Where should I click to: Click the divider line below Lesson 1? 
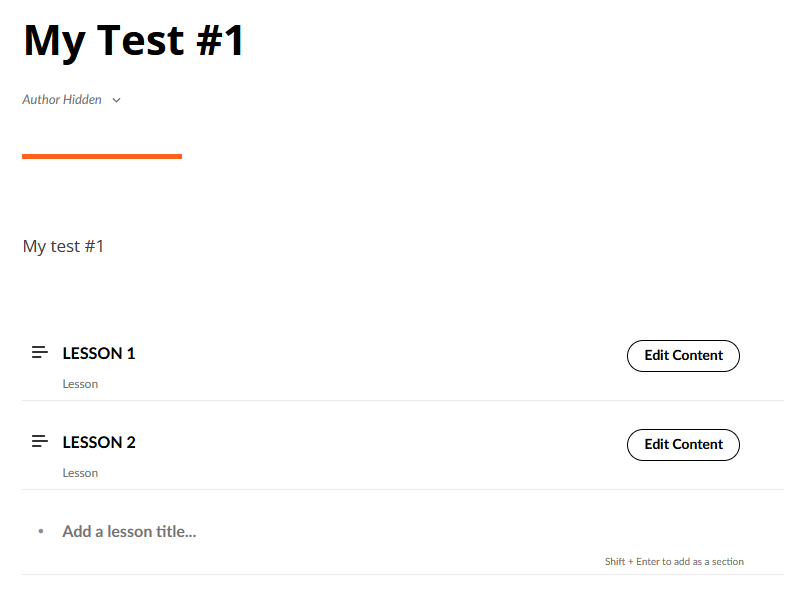[x=402, y=400]
